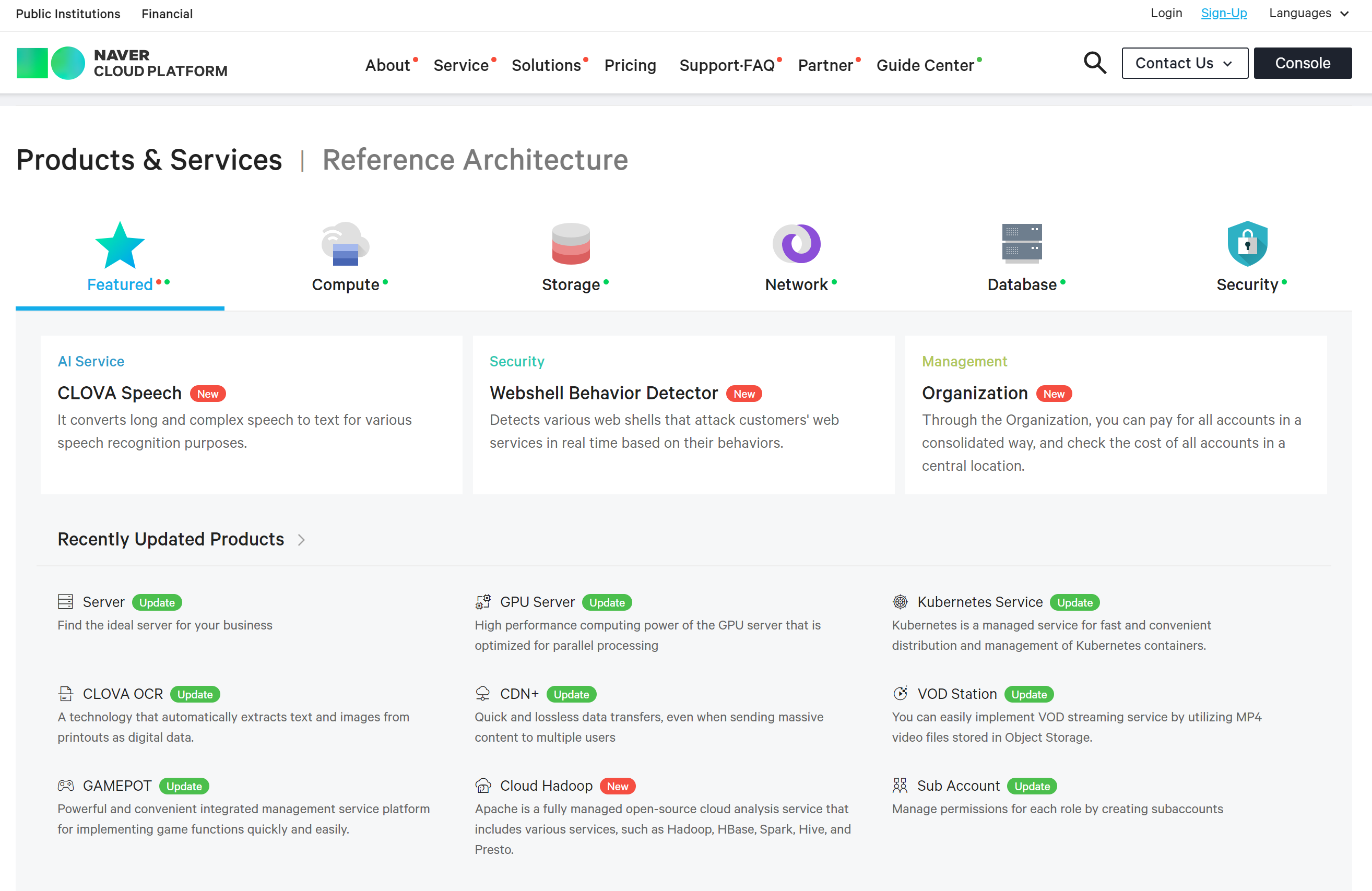Image resolution: width=1372 pixels, height=891 pixels.
Task: Click the VOD Station icon
Action: point(900,693)
